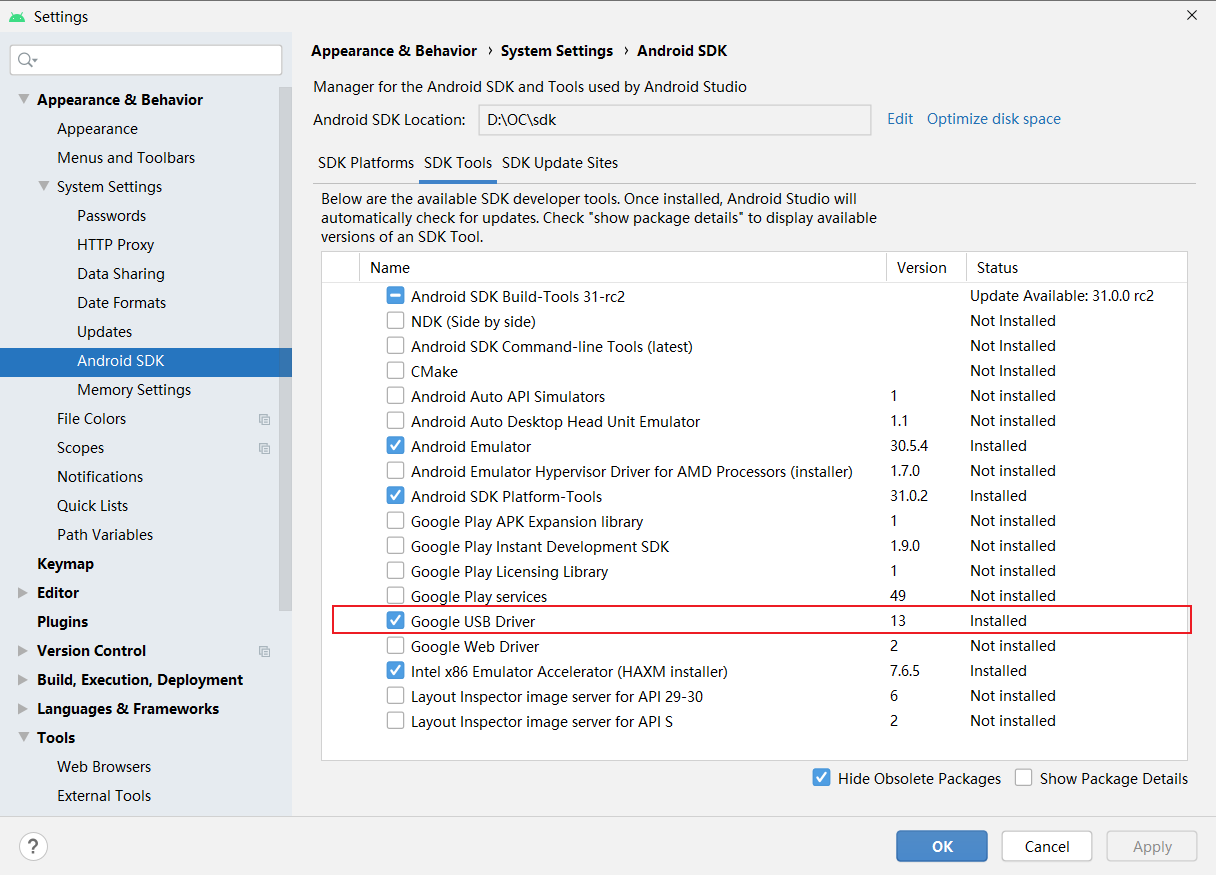Uncheck the Google USB Driver checkbox
Viewport: 1216px width, 875px height.
[395, 621]
